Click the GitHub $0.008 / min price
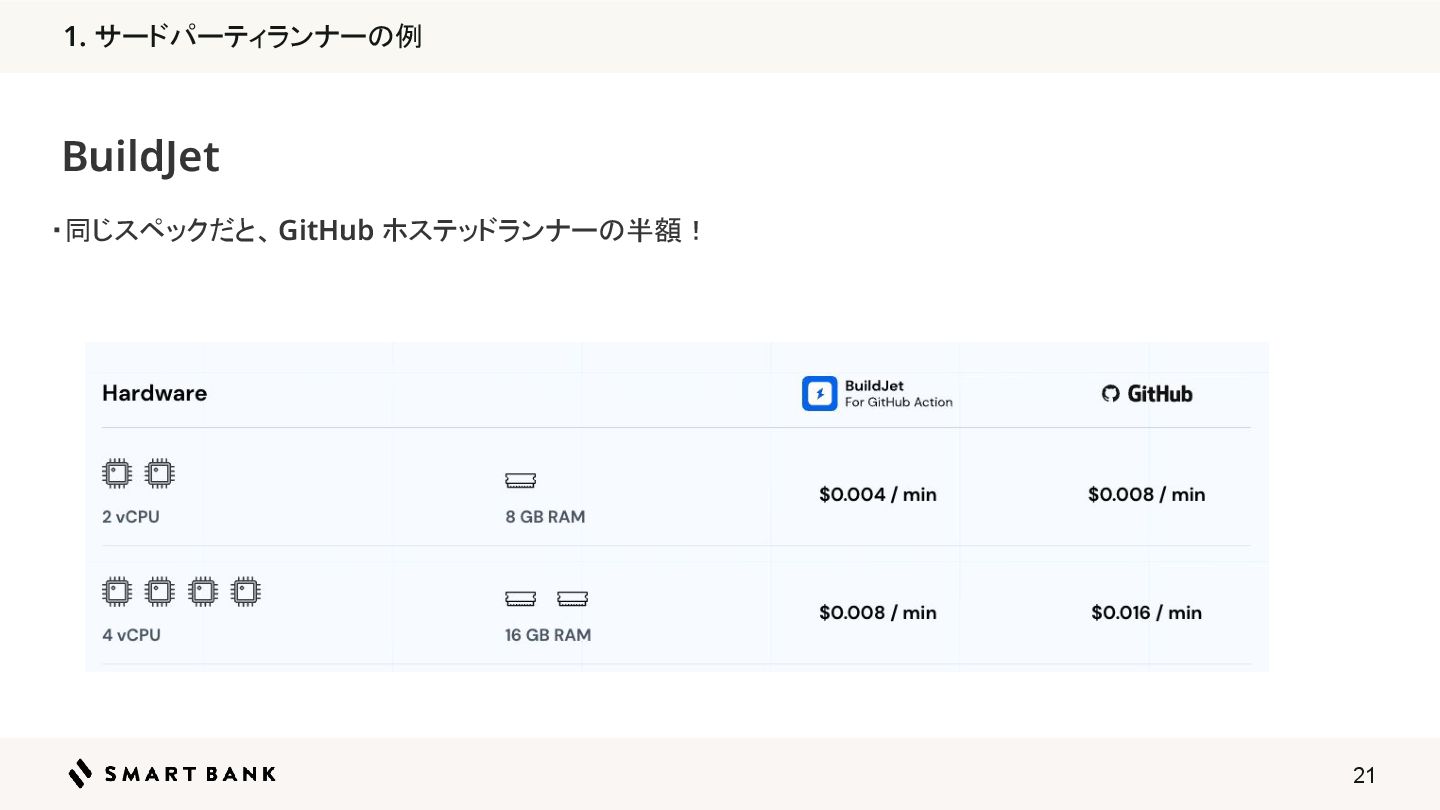Image resolution: width=1440 pixels, height=810 pixels. [x=1146, y=494]
